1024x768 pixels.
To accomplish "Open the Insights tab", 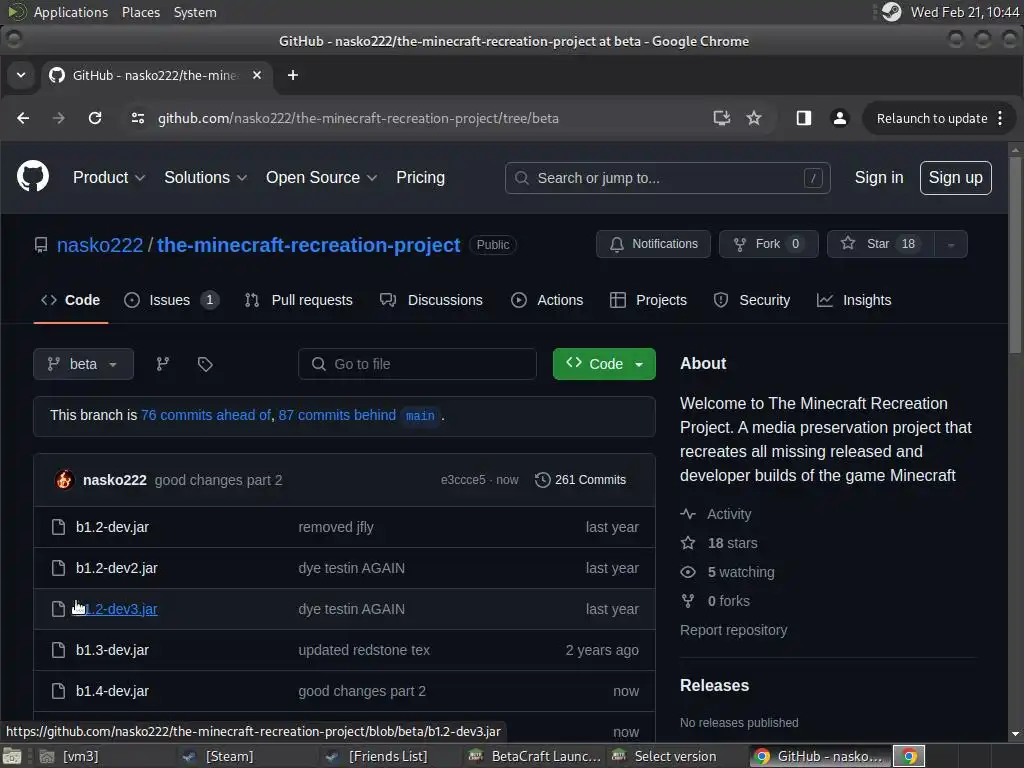I will tap(854, 300).
